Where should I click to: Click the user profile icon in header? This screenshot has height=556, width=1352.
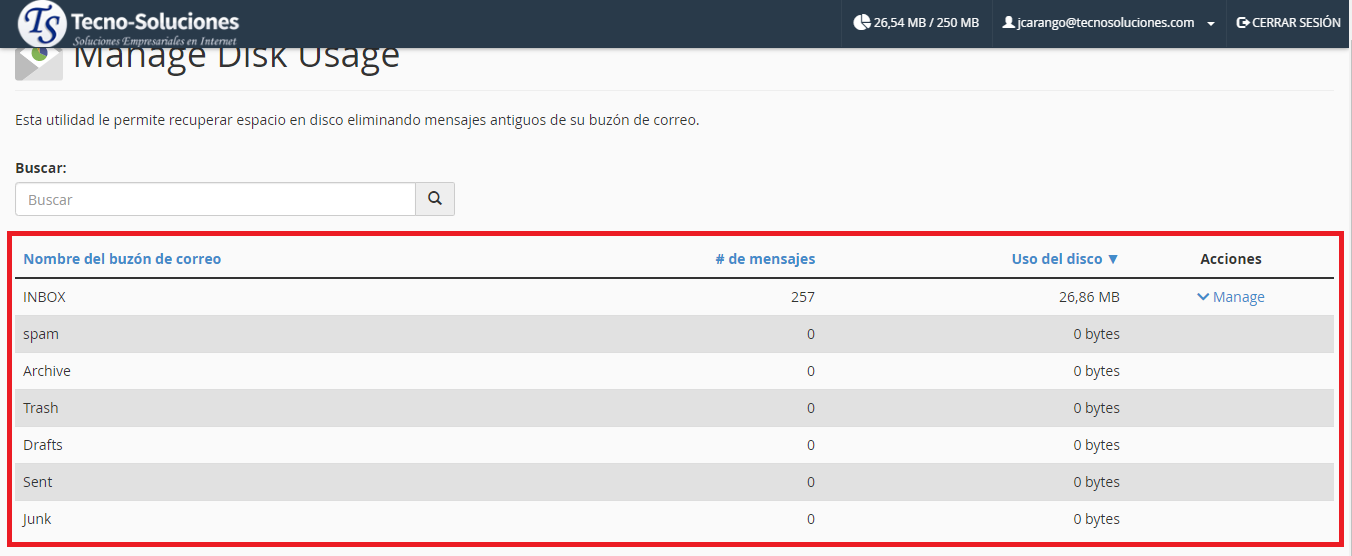point(1008,23)
